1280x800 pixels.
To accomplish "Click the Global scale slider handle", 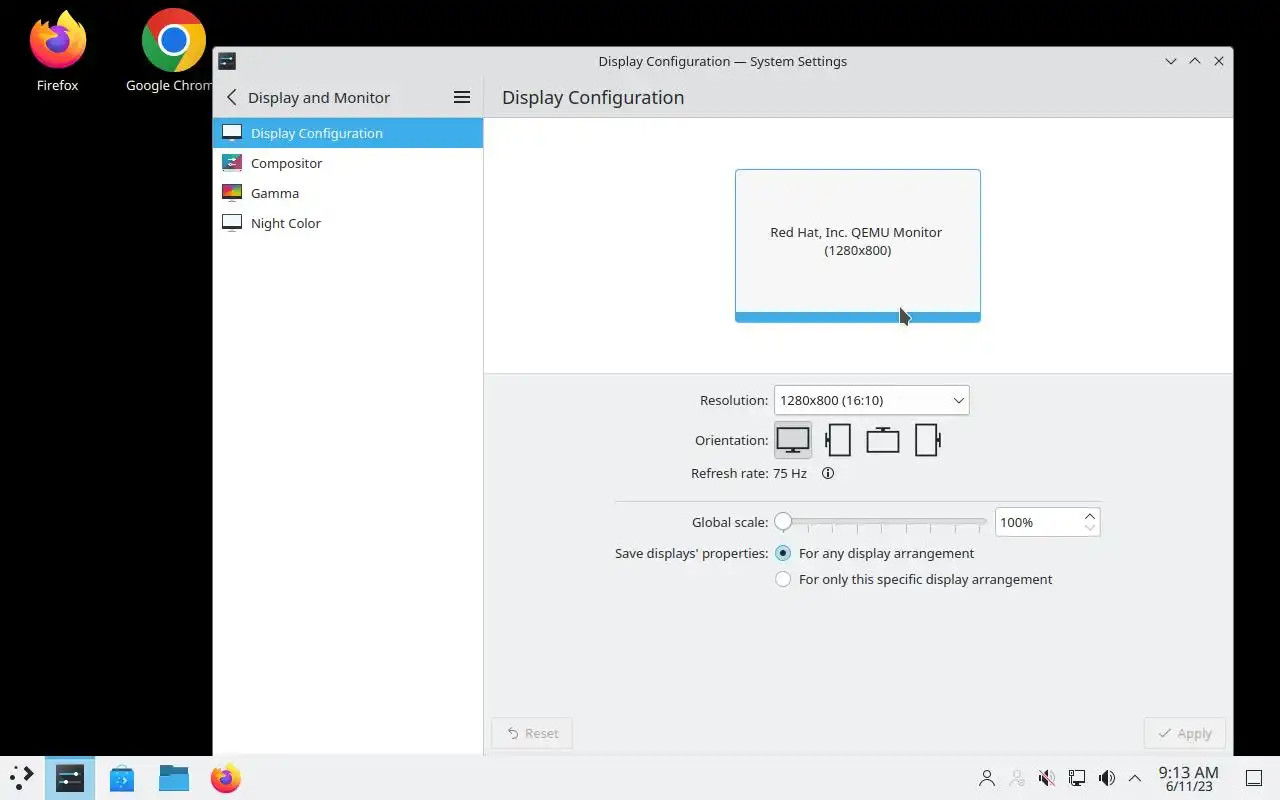I will point(783,521).
